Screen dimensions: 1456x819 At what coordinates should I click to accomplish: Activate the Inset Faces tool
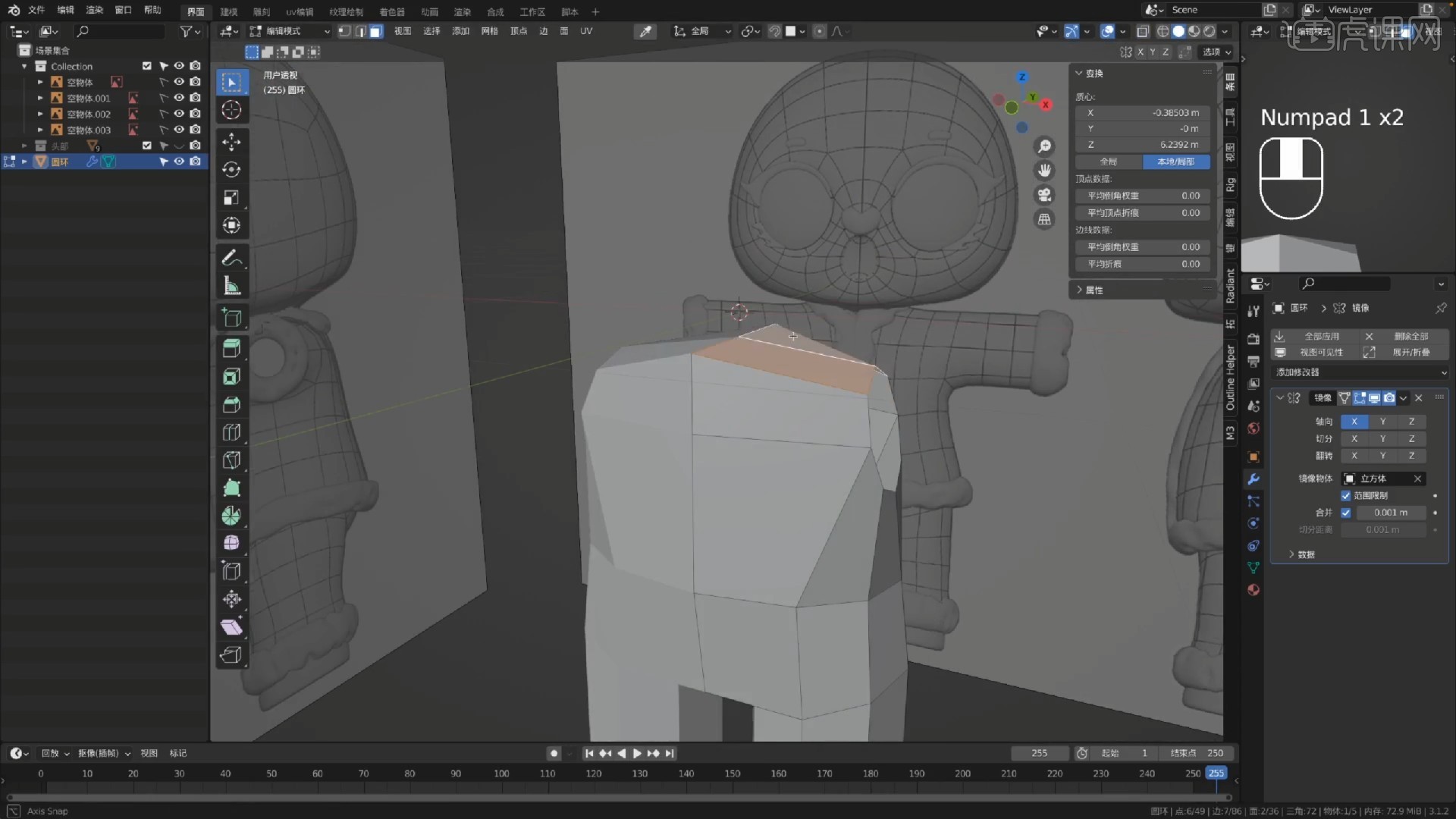tap(232, 377)
